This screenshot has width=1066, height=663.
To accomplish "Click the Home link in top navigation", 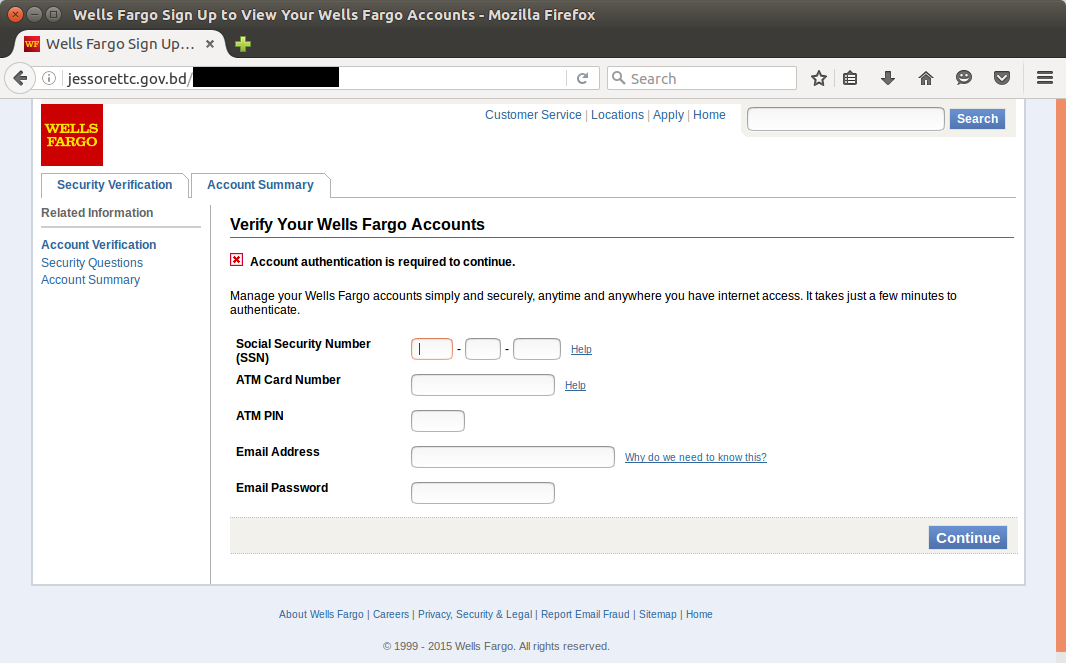I will 709,115.
